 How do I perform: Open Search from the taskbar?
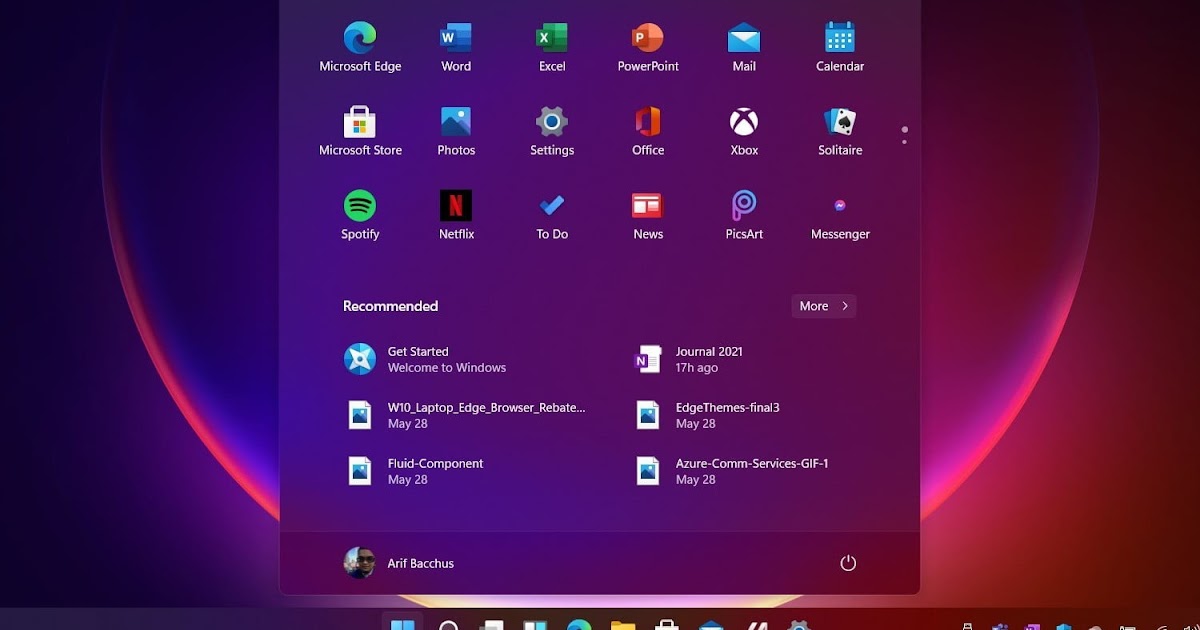[x=449, y=626]
